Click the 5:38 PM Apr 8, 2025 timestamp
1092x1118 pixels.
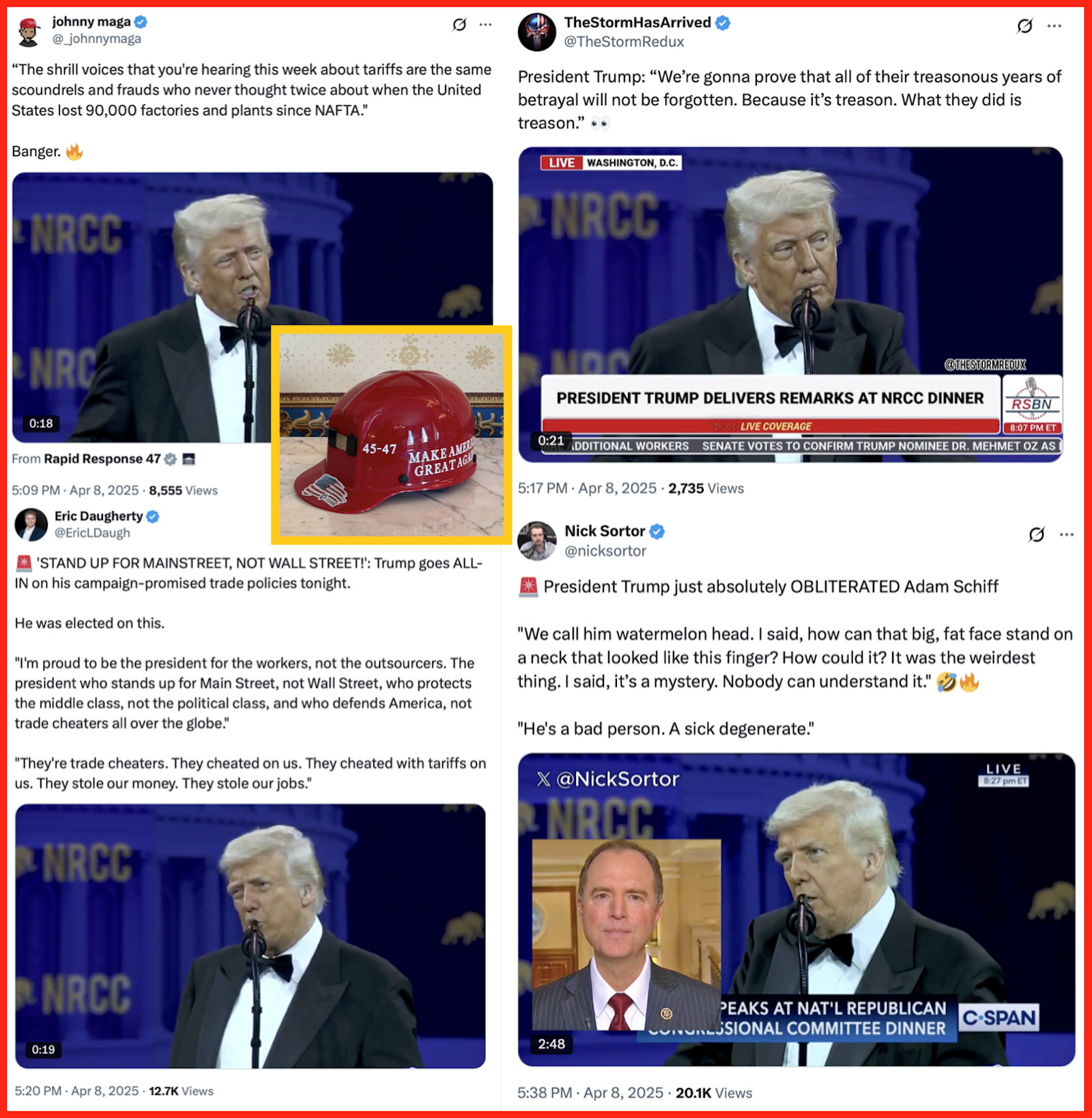pos(590,1093)
